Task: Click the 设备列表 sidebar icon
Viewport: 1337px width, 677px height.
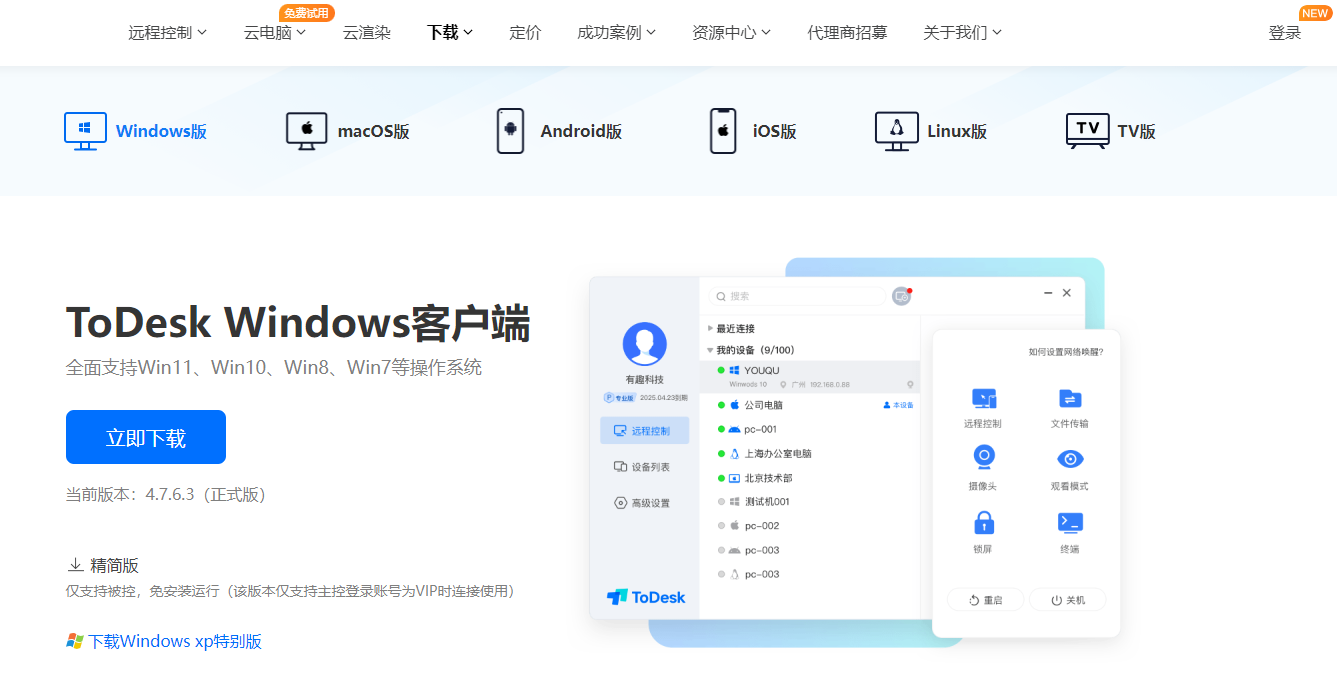Action: [x=620, y=467]
